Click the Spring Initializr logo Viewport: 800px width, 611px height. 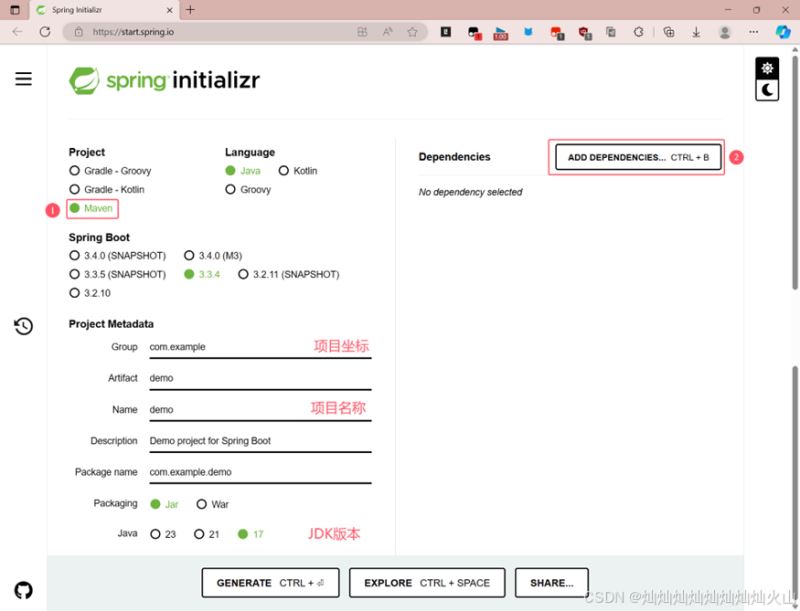(164, 80)
